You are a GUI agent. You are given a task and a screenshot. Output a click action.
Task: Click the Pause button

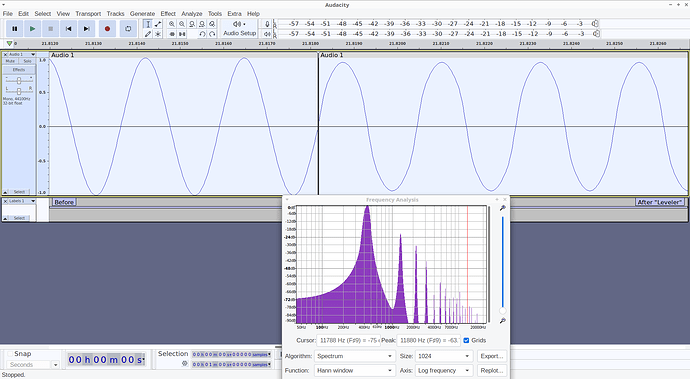[x=15, y=29]
